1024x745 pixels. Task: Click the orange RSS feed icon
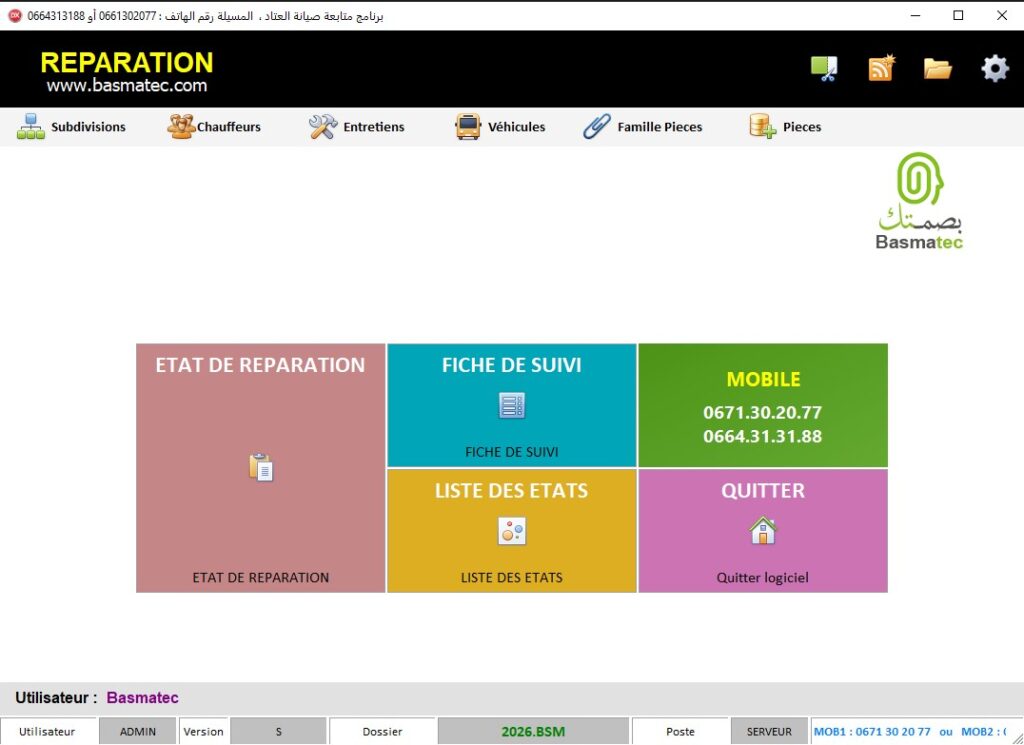click(881, 68)
